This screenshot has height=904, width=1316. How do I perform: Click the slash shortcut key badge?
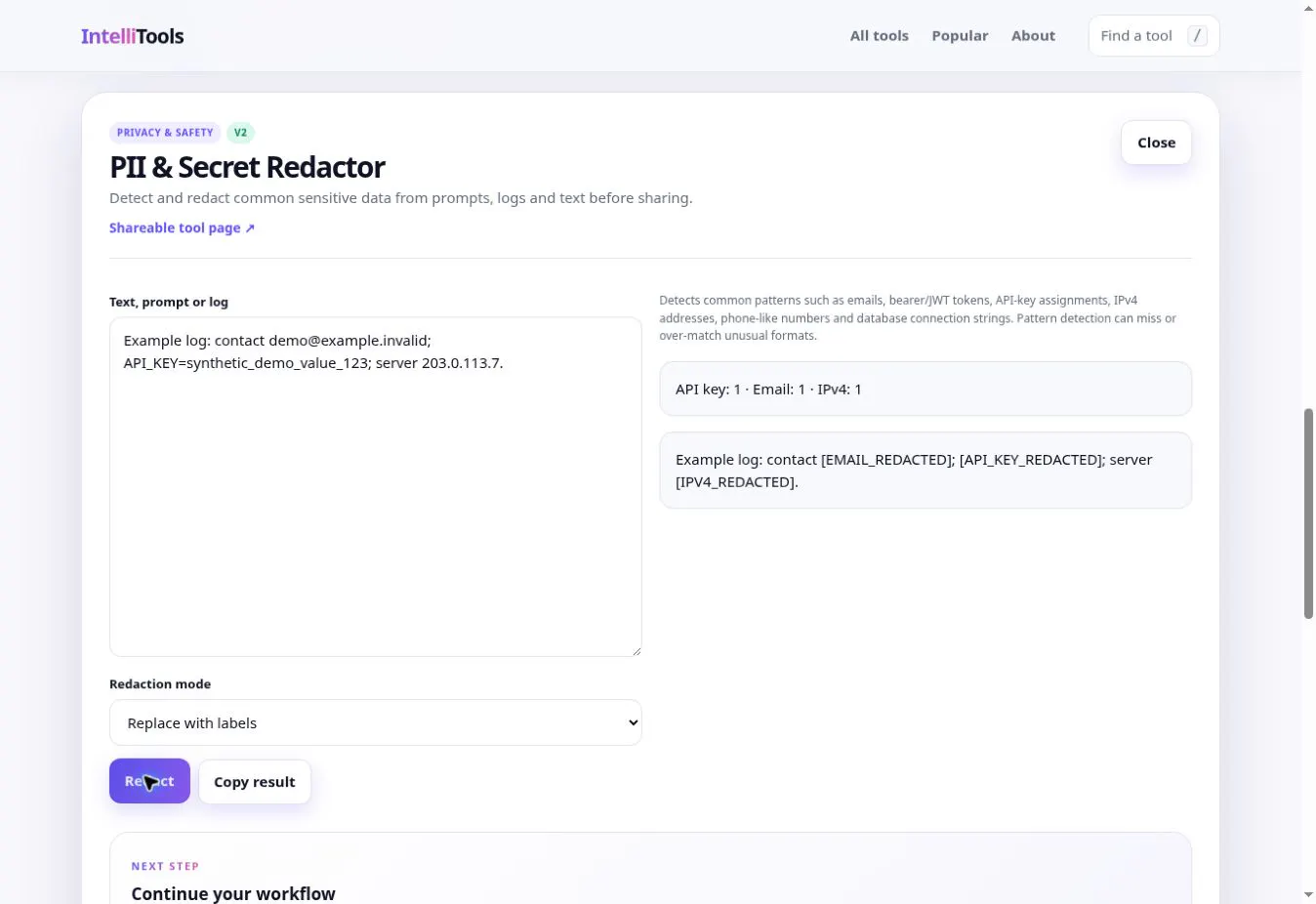click(1197, 36)
